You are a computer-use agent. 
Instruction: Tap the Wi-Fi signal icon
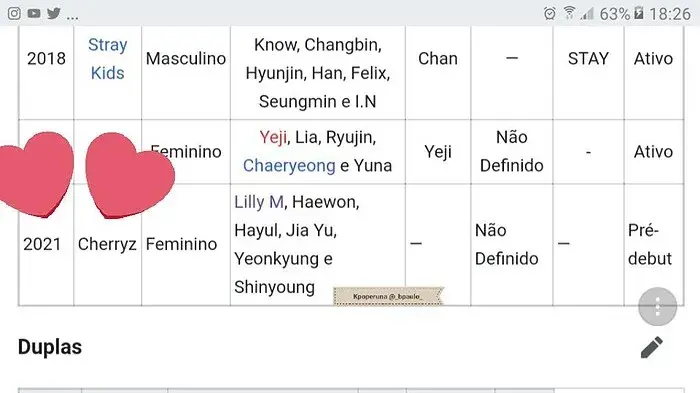tap(569, 13)
